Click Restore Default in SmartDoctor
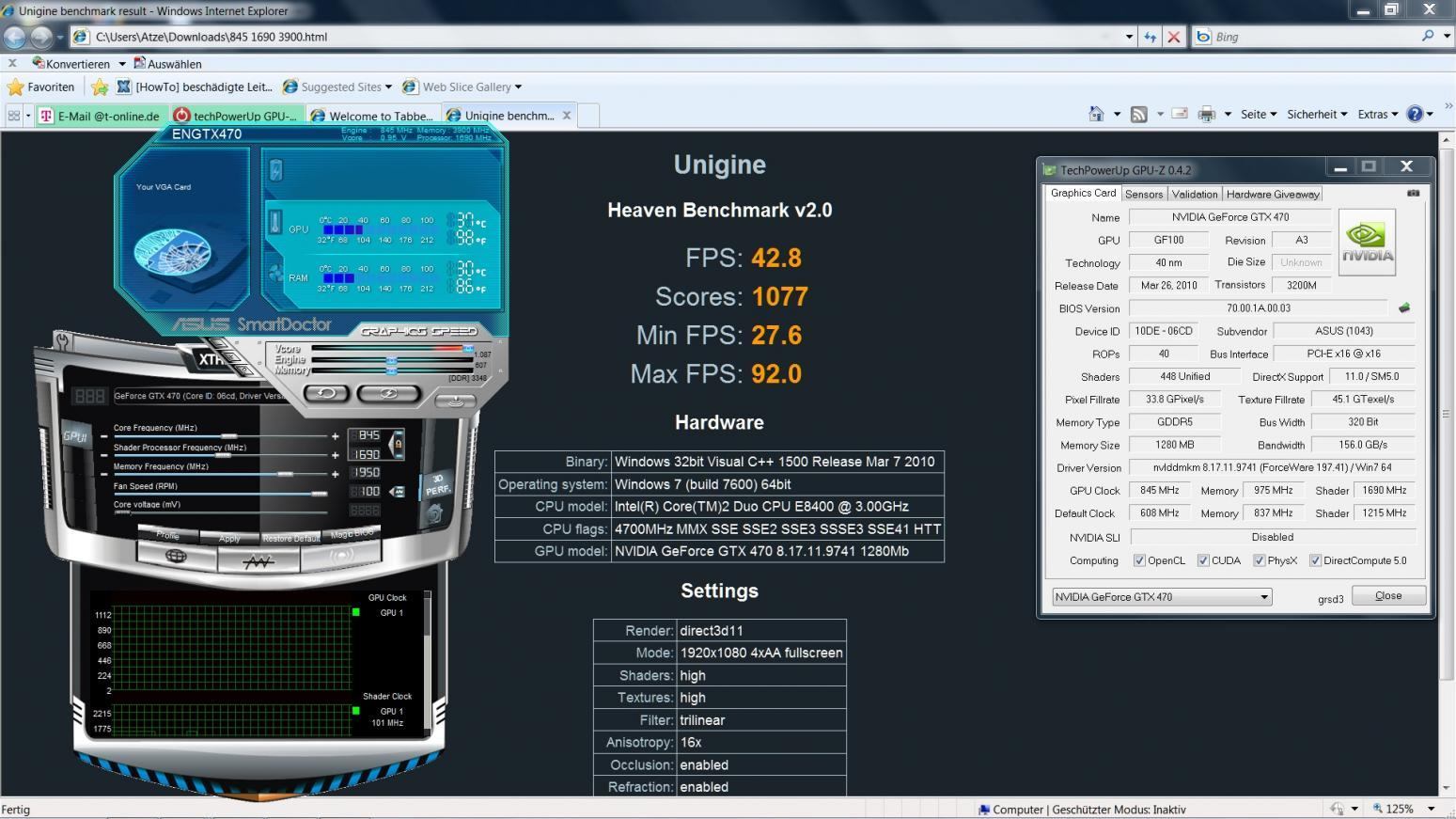 [291, 538]
